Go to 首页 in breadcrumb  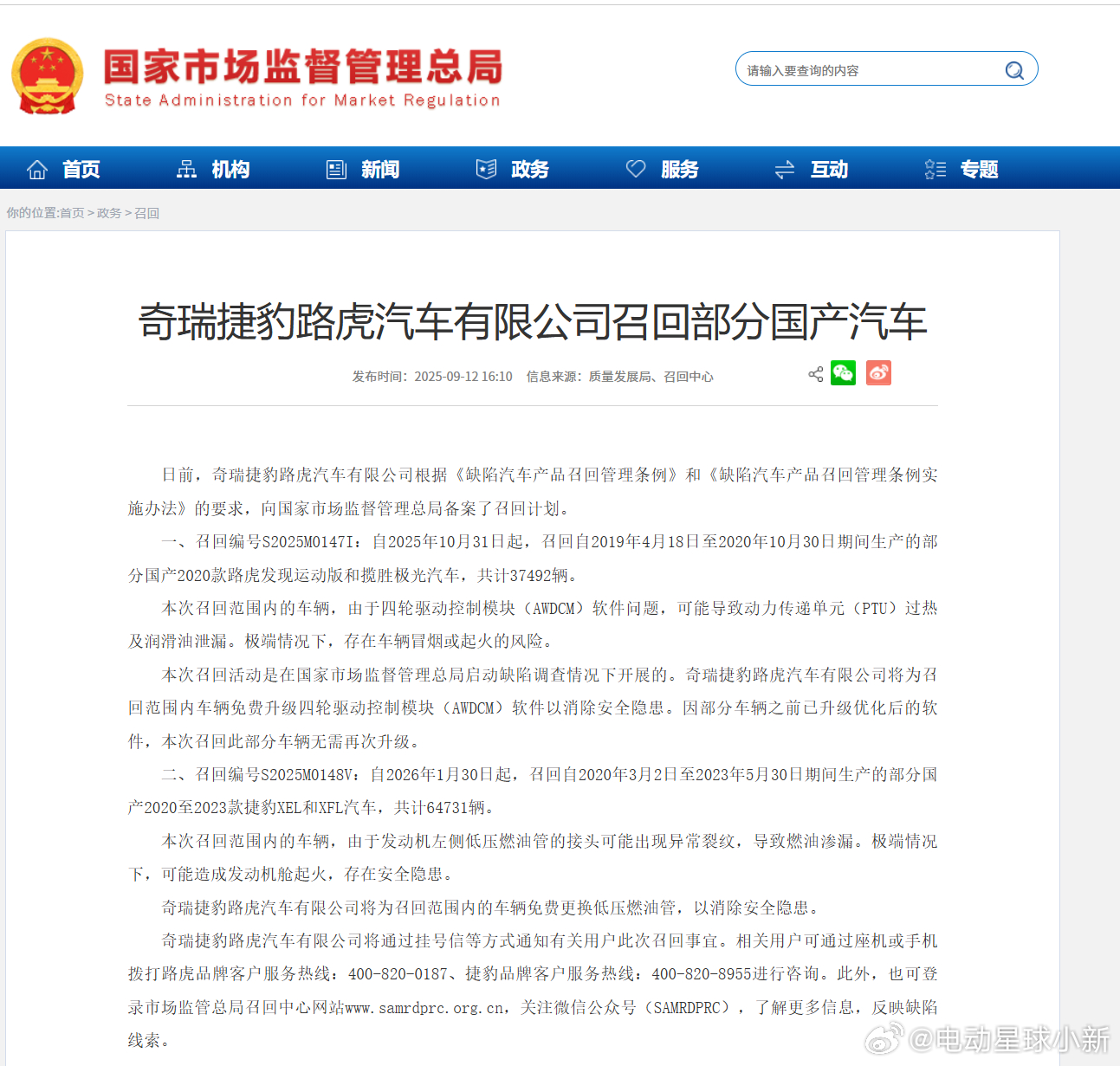coord(72,213)
